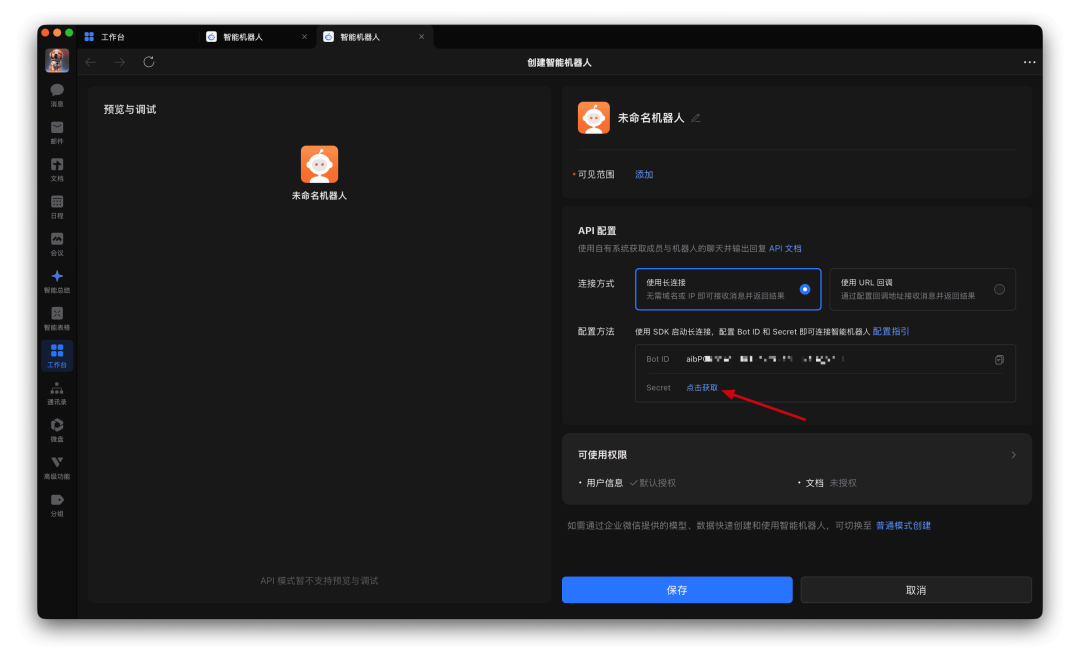This screenshot has height=669, width=1080.
Task: Open the ··· more options menu
Action: [x=1029, y=62]
